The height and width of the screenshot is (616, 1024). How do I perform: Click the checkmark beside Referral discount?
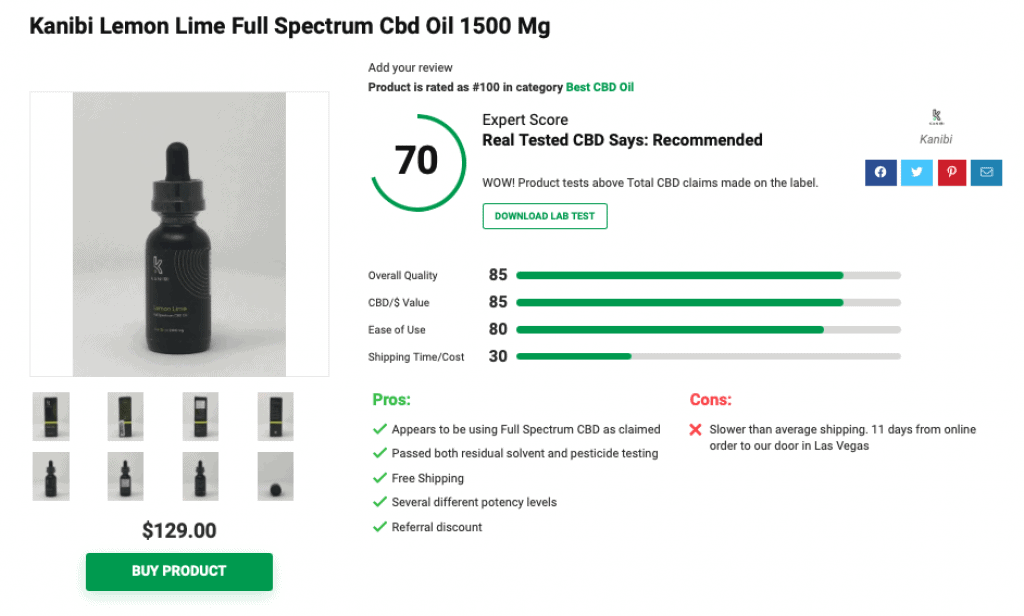tap(380, 527)
